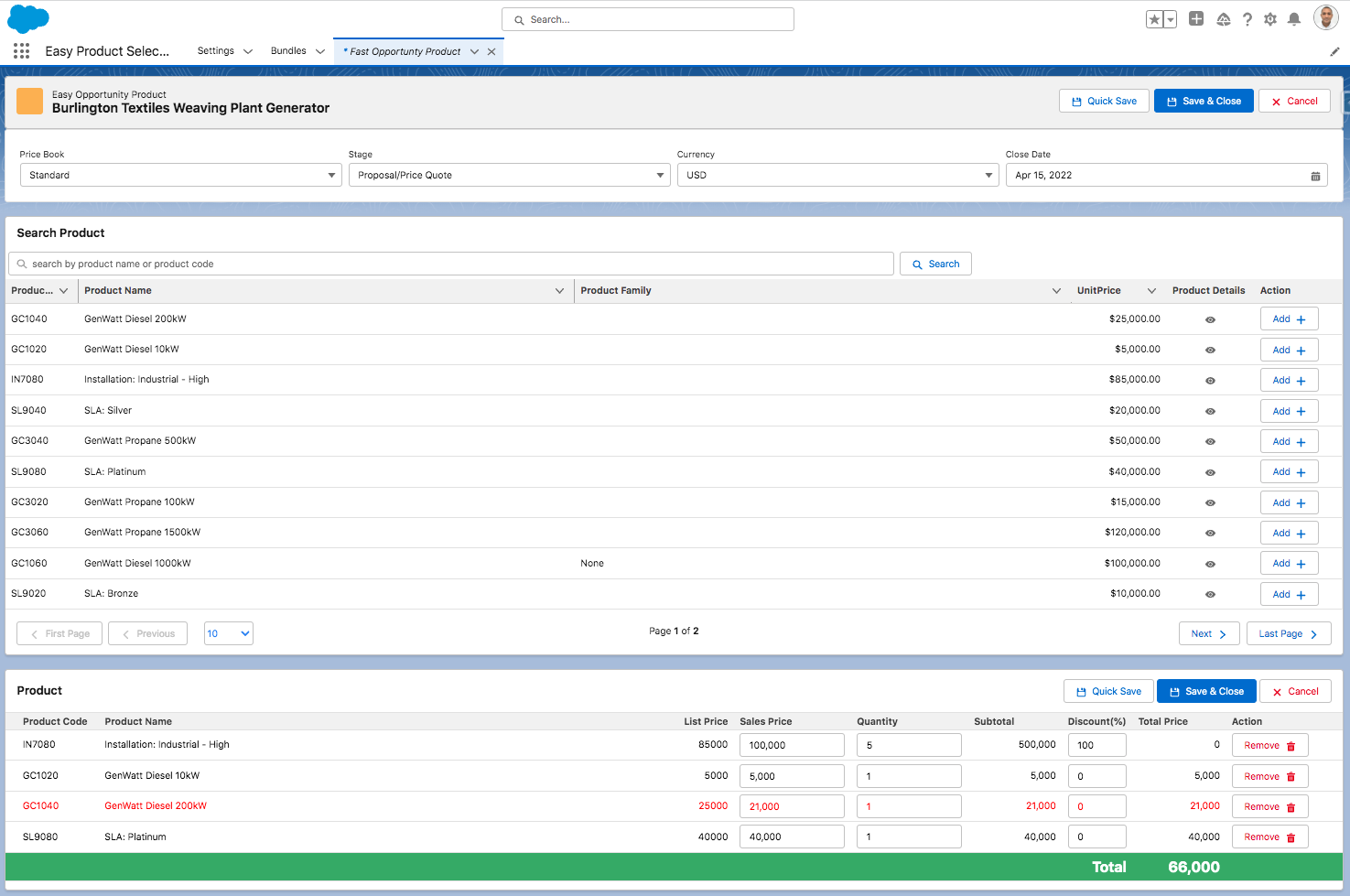View details eye icon for GenWatt Diesel 10kW
1350x896 pixels.
pos(1210,351)
